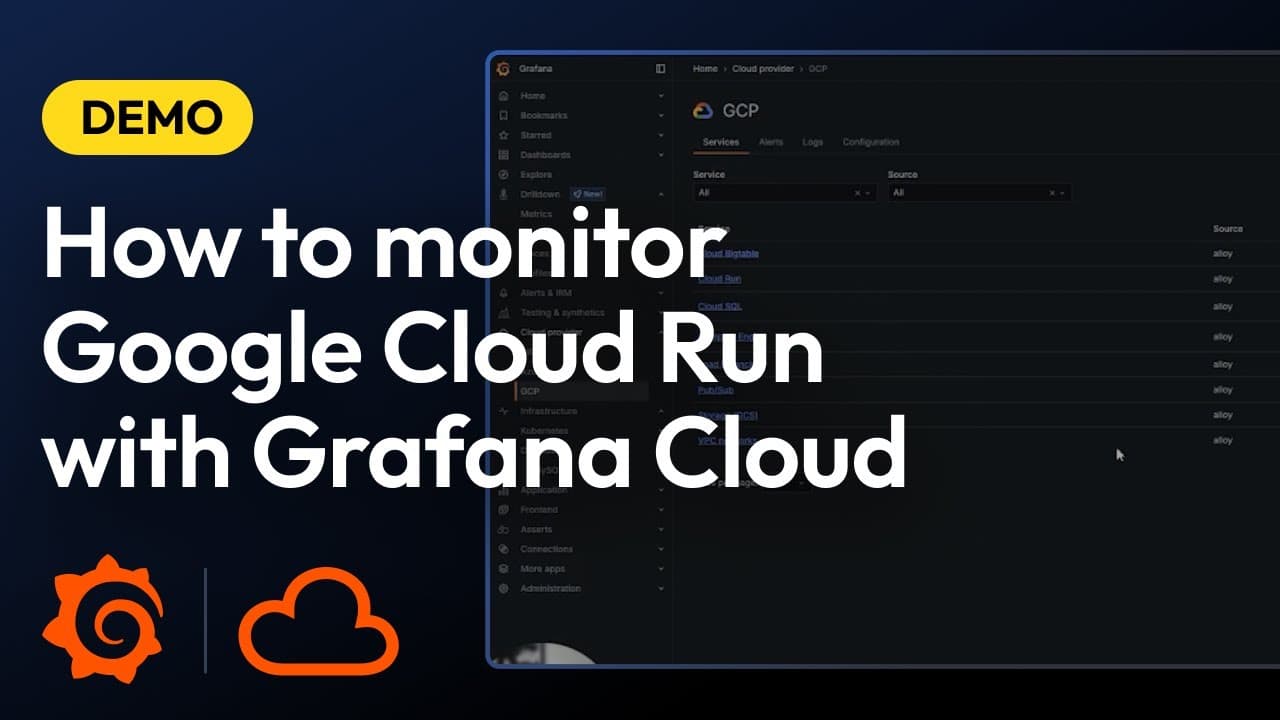This screenshot has height=720, width=1280.
Task: Expand the Home menu chevron
Action: click(661, 96)
